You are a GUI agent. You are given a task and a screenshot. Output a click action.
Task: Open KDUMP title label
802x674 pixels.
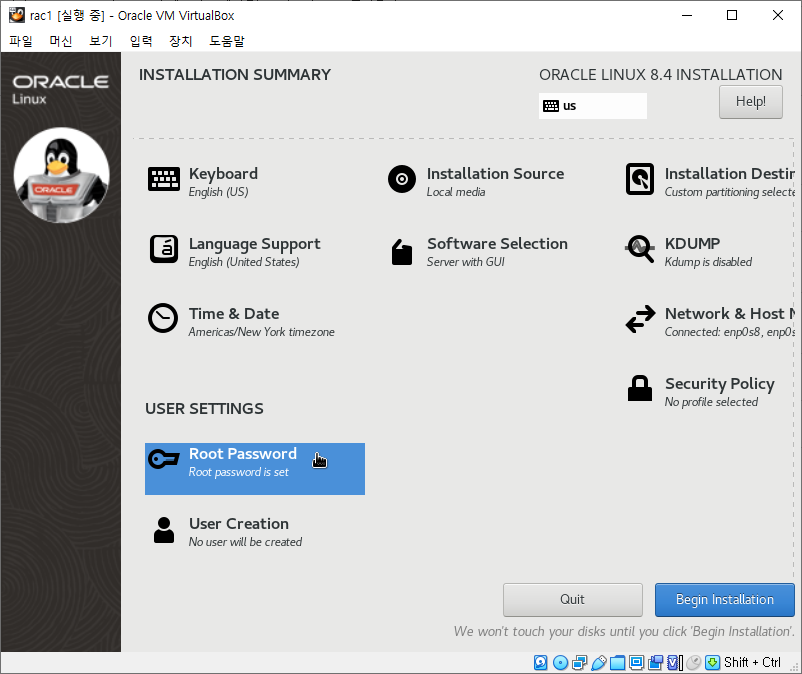click(692, 244)
